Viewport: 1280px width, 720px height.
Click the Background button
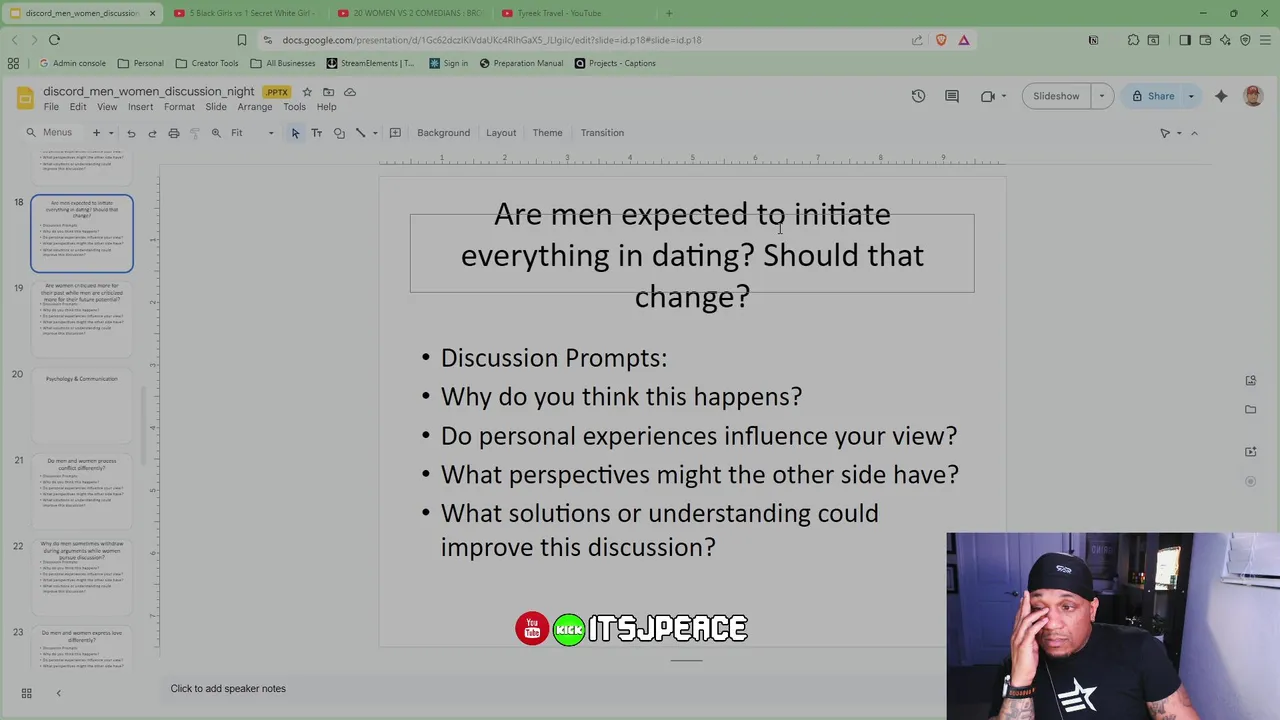(x=443, y=133)
